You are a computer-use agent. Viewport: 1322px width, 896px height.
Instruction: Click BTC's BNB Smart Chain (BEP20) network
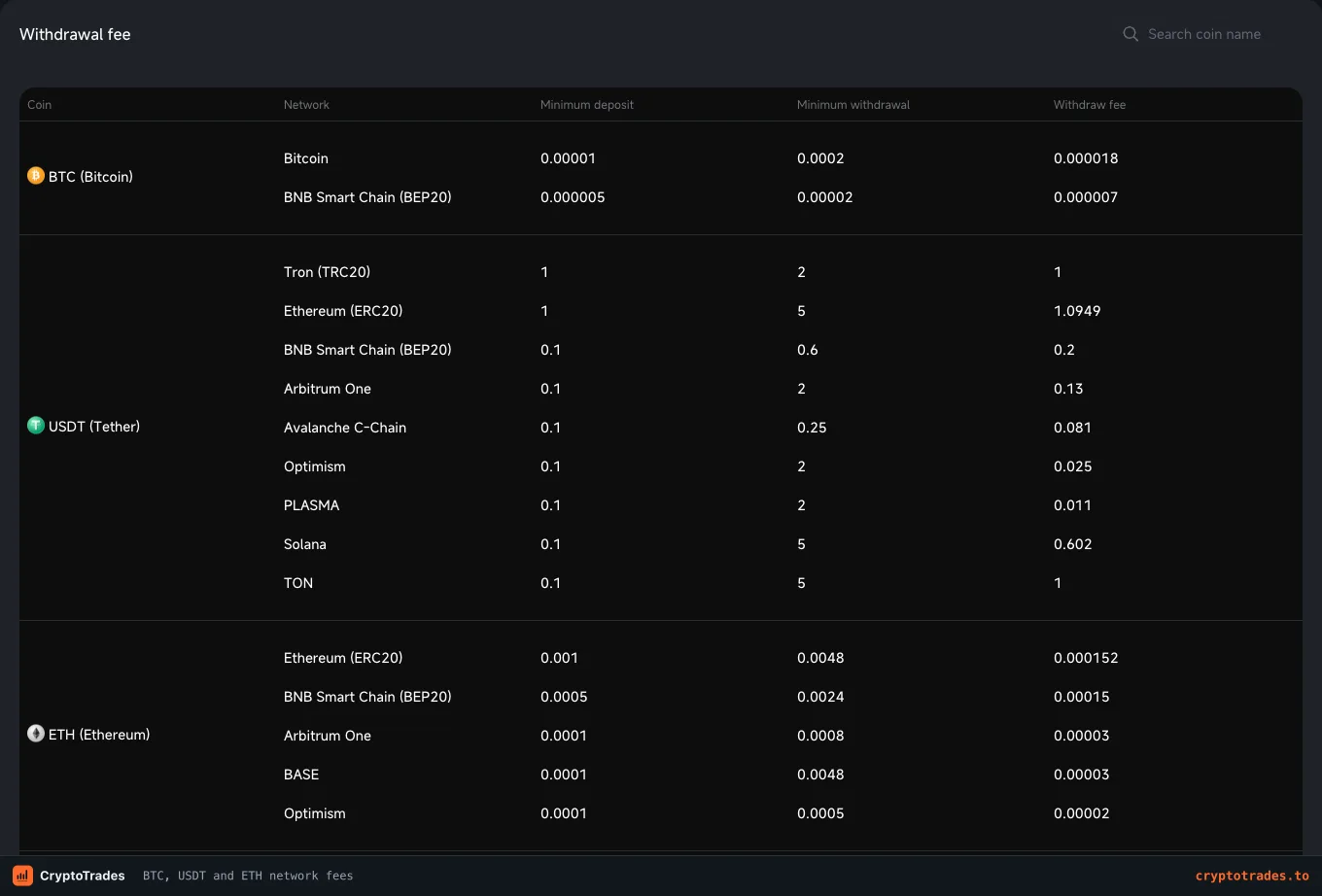coord(367,197)
